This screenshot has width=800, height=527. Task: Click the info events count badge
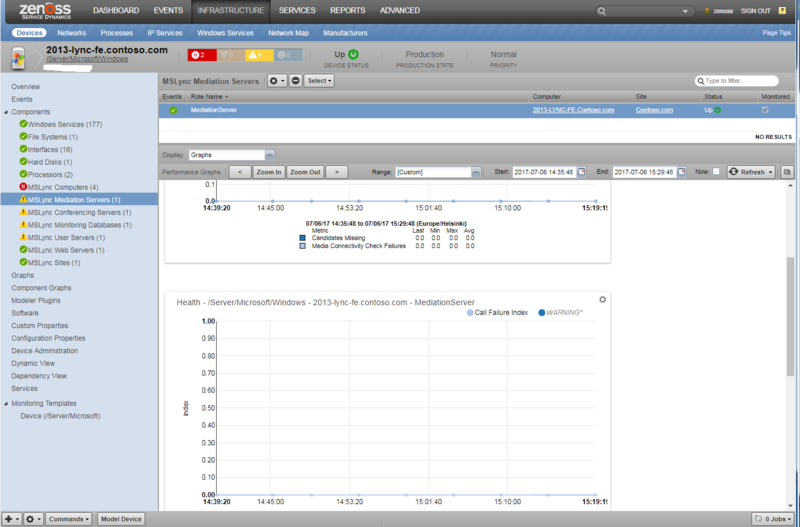click(x=288, y=55)
